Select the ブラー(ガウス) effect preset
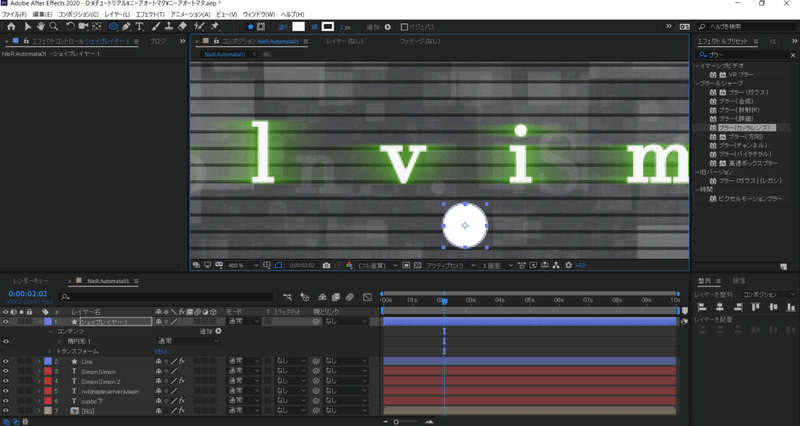Image resolution: width=800 pixels, height=426 pixels. pos(748,92)
